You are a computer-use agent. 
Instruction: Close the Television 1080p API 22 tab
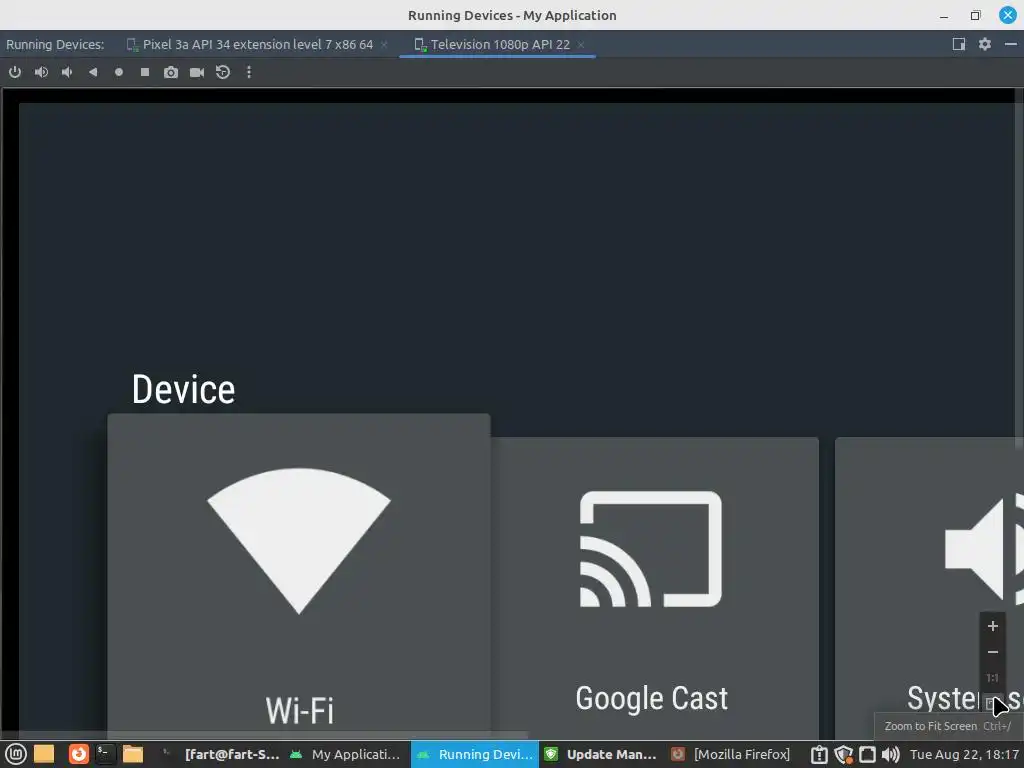pyautogui.click(x=581, y=44)
